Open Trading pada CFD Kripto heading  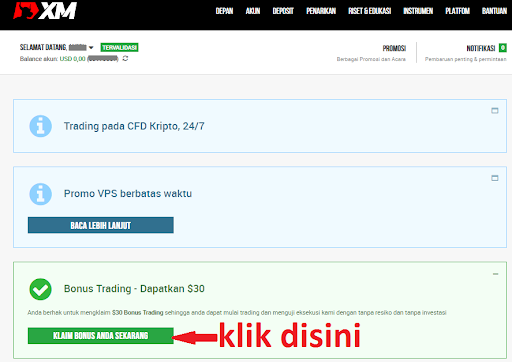click(134, 126)
